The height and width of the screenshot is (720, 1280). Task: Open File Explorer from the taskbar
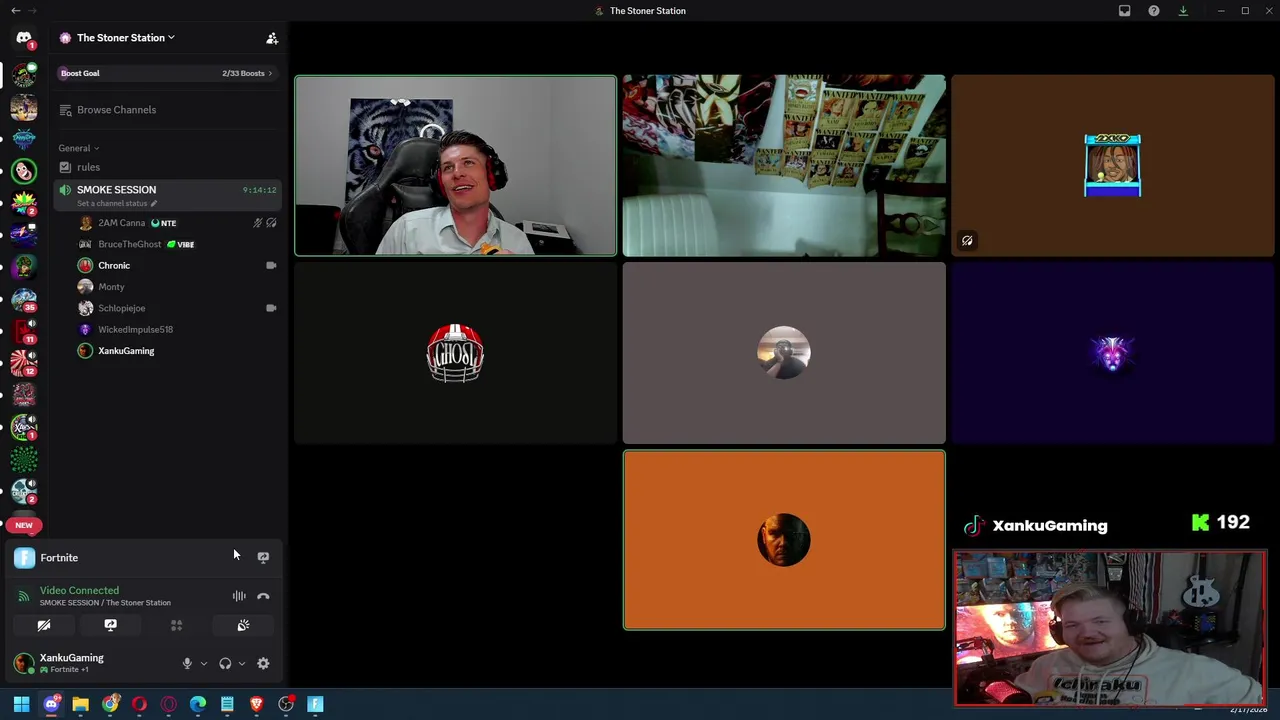point(81,704)
